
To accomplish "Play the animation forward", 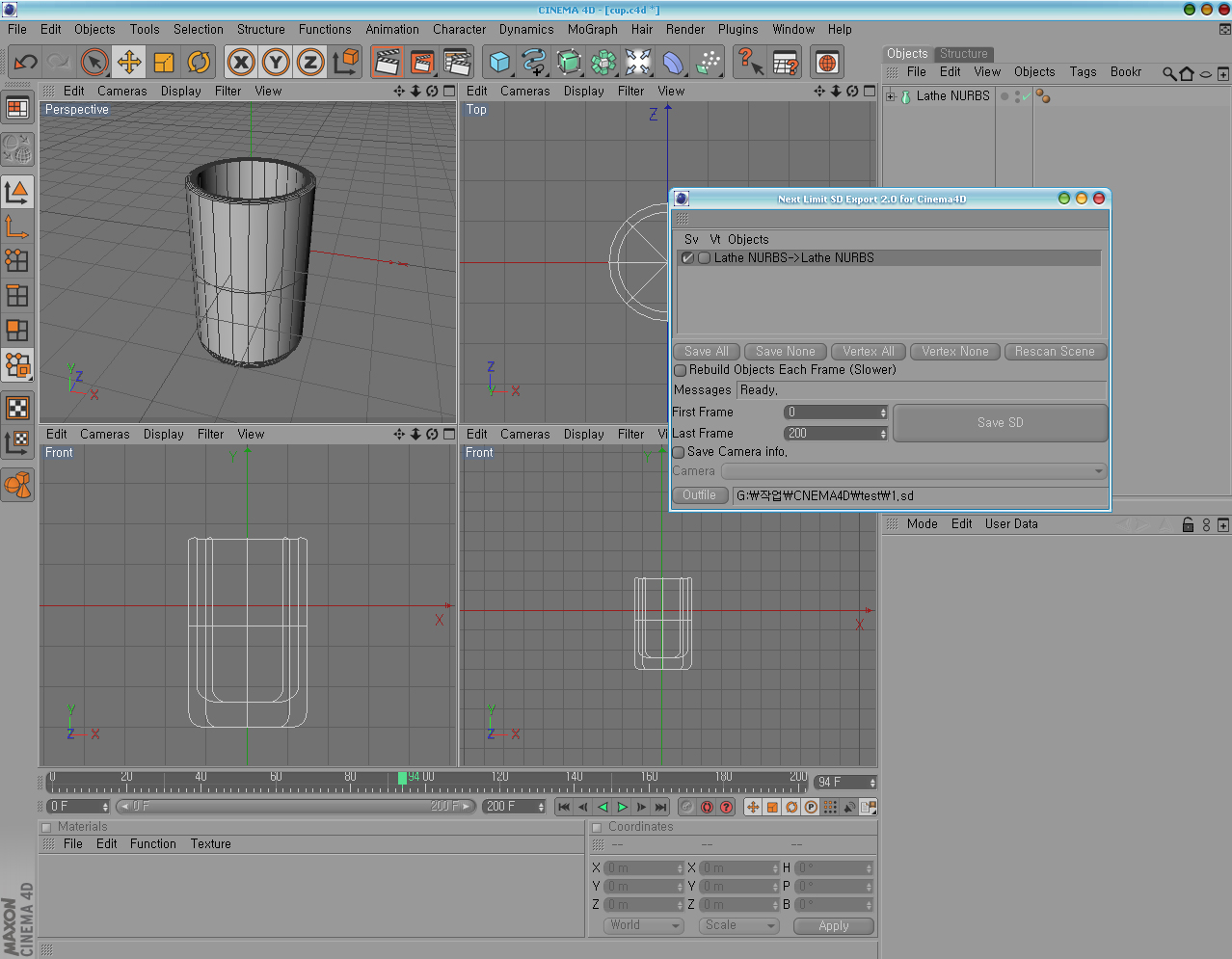I will (x=622, y=807).
